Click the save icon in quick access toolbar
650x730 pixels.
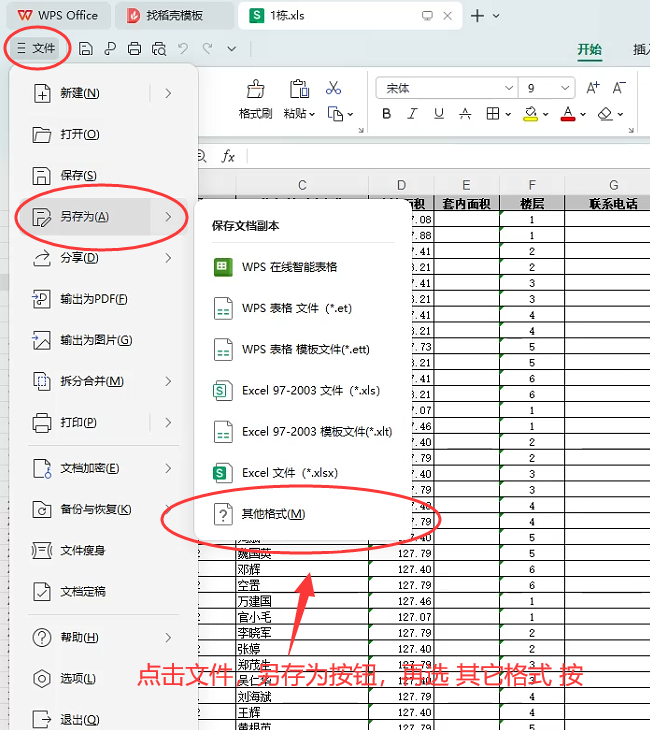(x=86, y=48)
